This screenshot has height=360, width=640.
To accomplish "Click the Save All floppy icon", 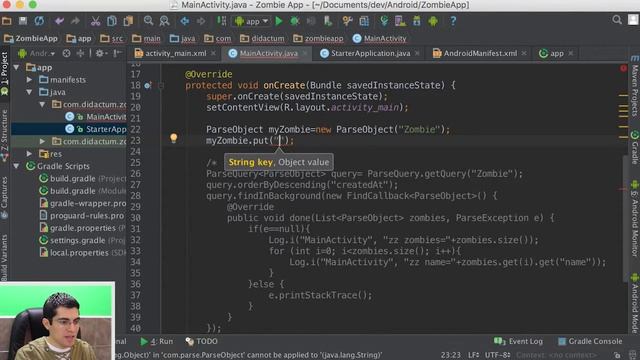I will 23,21.
